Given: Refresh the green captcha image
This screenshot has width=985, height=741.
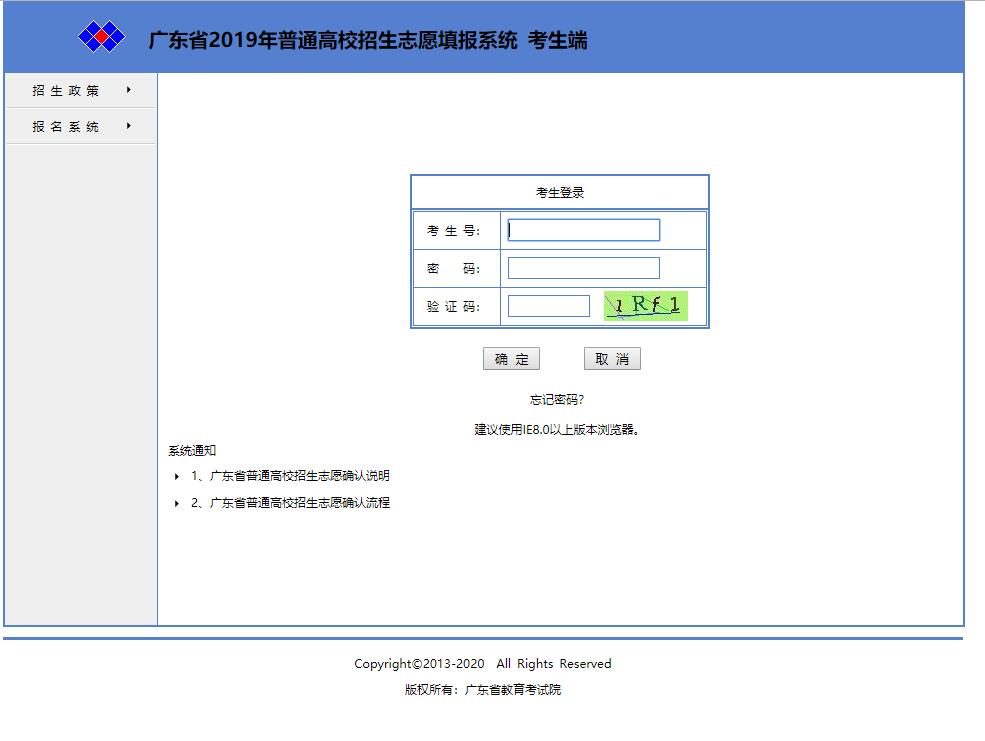Looking at the screenshot, I should tap(646, 306).
